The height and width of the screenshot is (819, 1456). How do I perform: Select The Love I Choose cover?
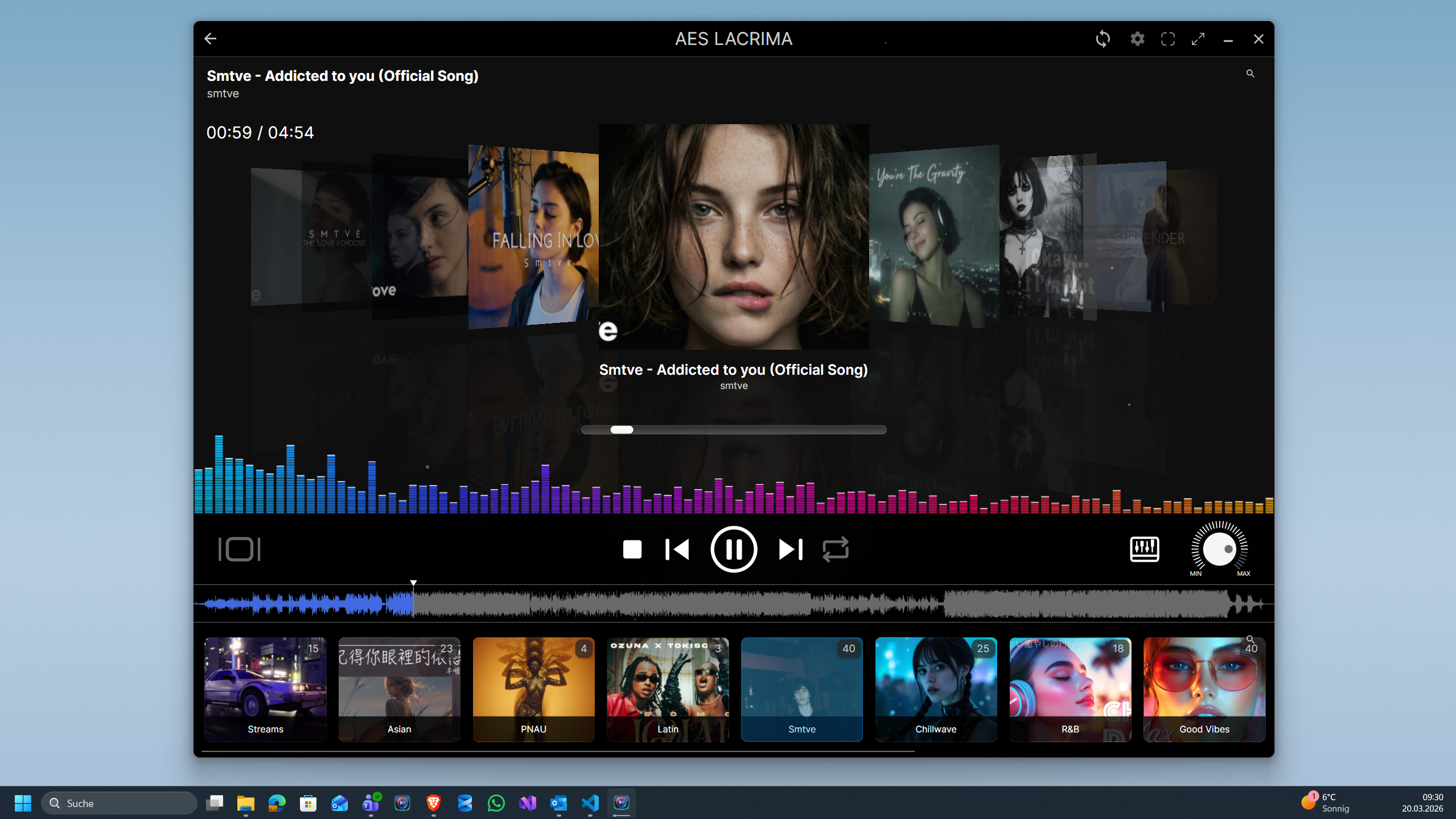tap(336, 236)
